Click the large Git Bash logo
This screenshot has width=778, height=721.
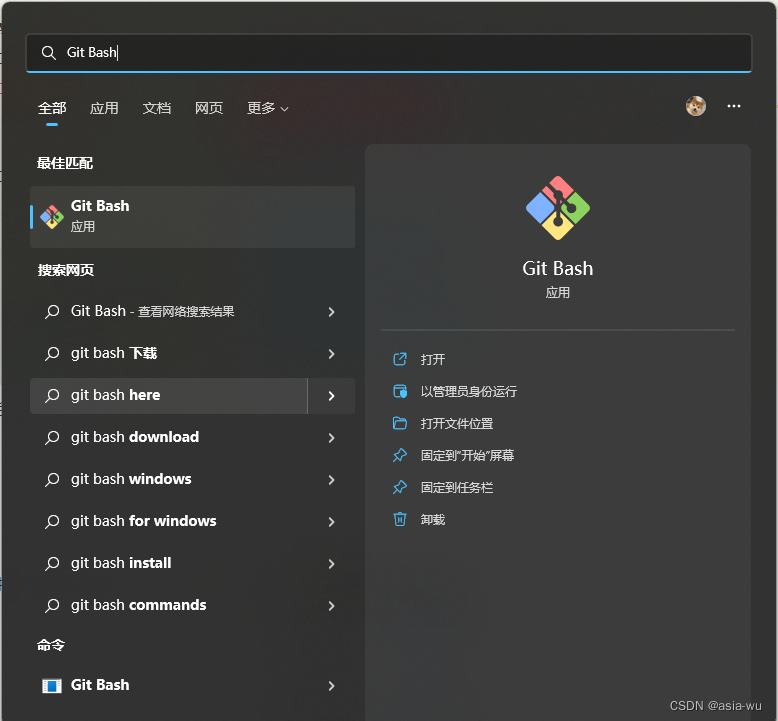[558, 208]
